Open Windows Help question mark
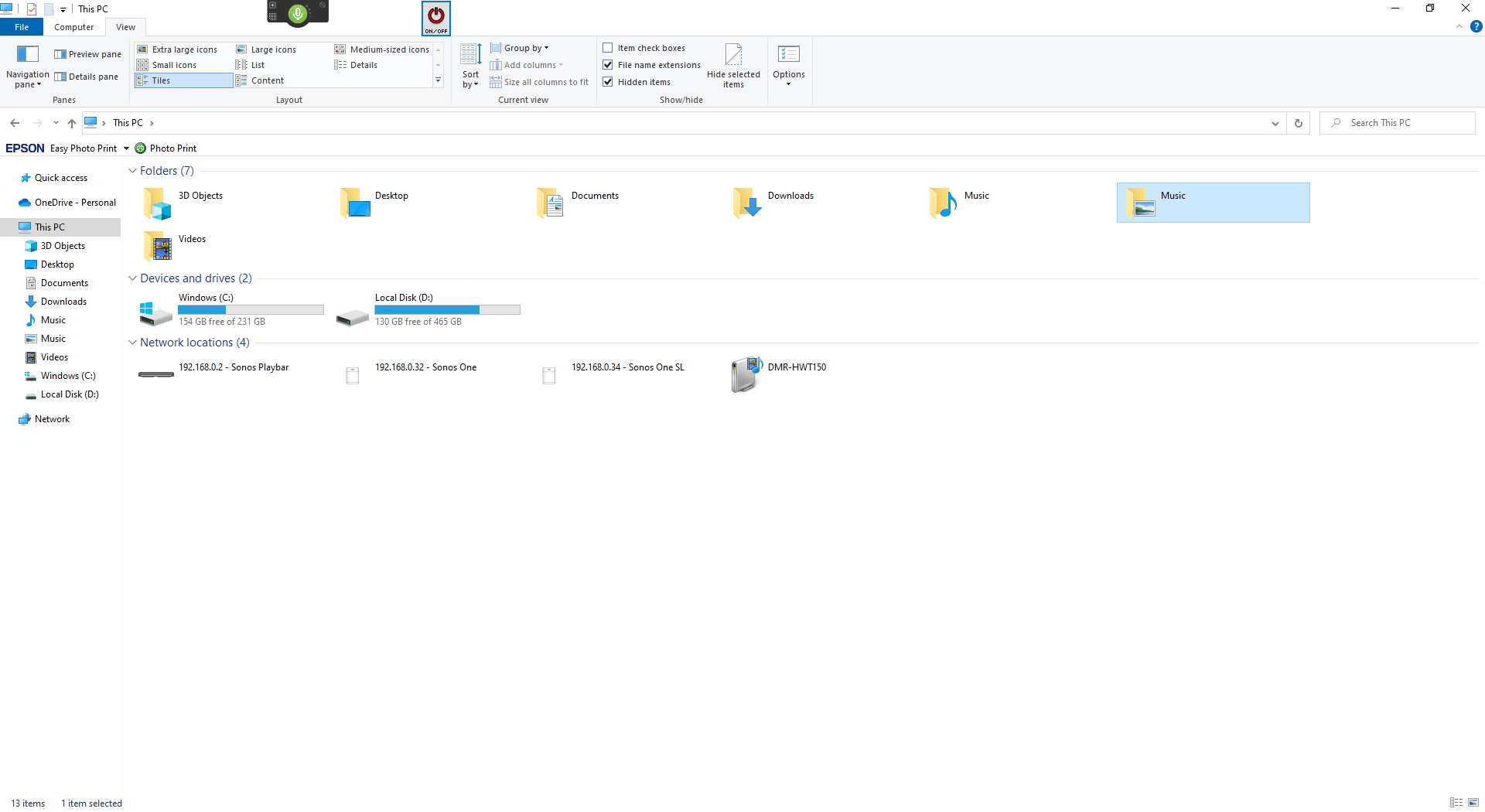The image size is (1485, 812). pos(1476,26)
